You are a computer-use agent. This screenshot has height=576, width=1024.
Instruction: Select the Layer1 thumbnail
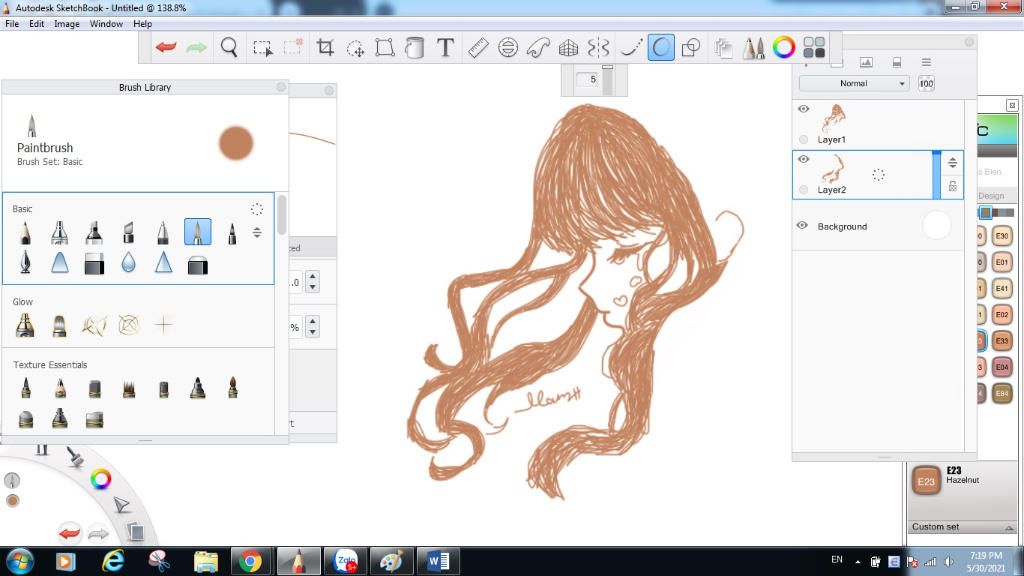pyautogui.click(x=832, y=119)
